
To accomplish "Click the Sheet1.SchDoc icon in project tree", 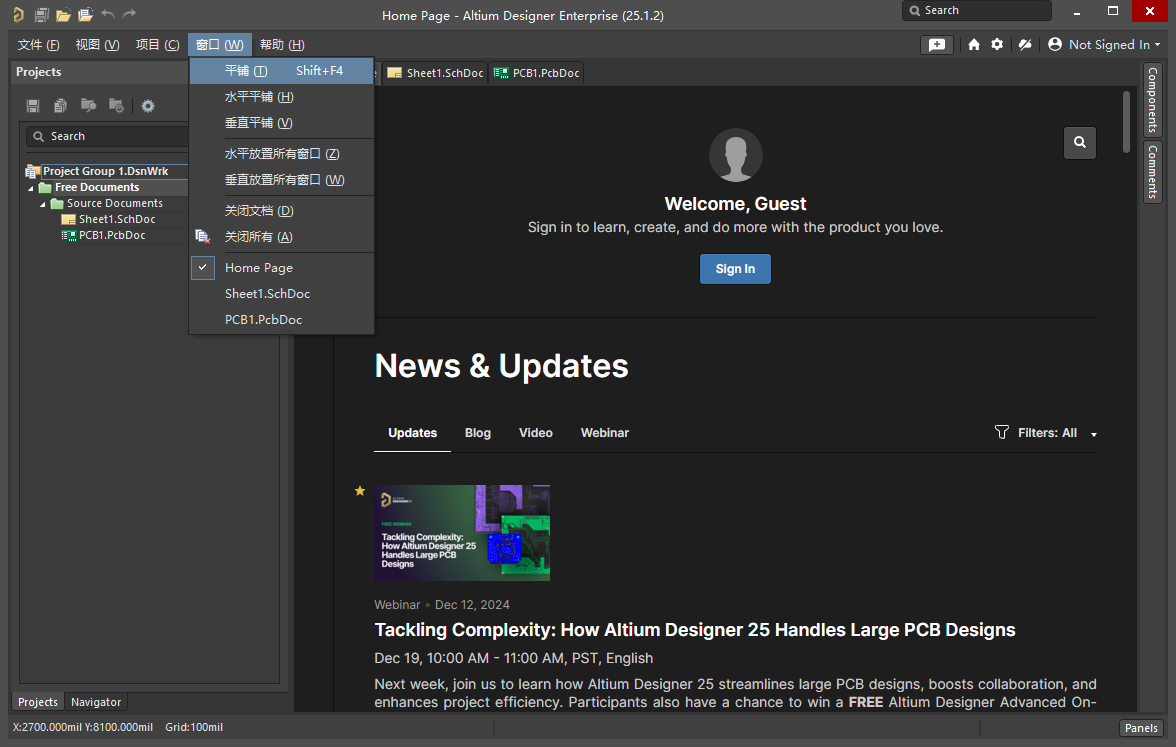I will (x=68, y=219).
